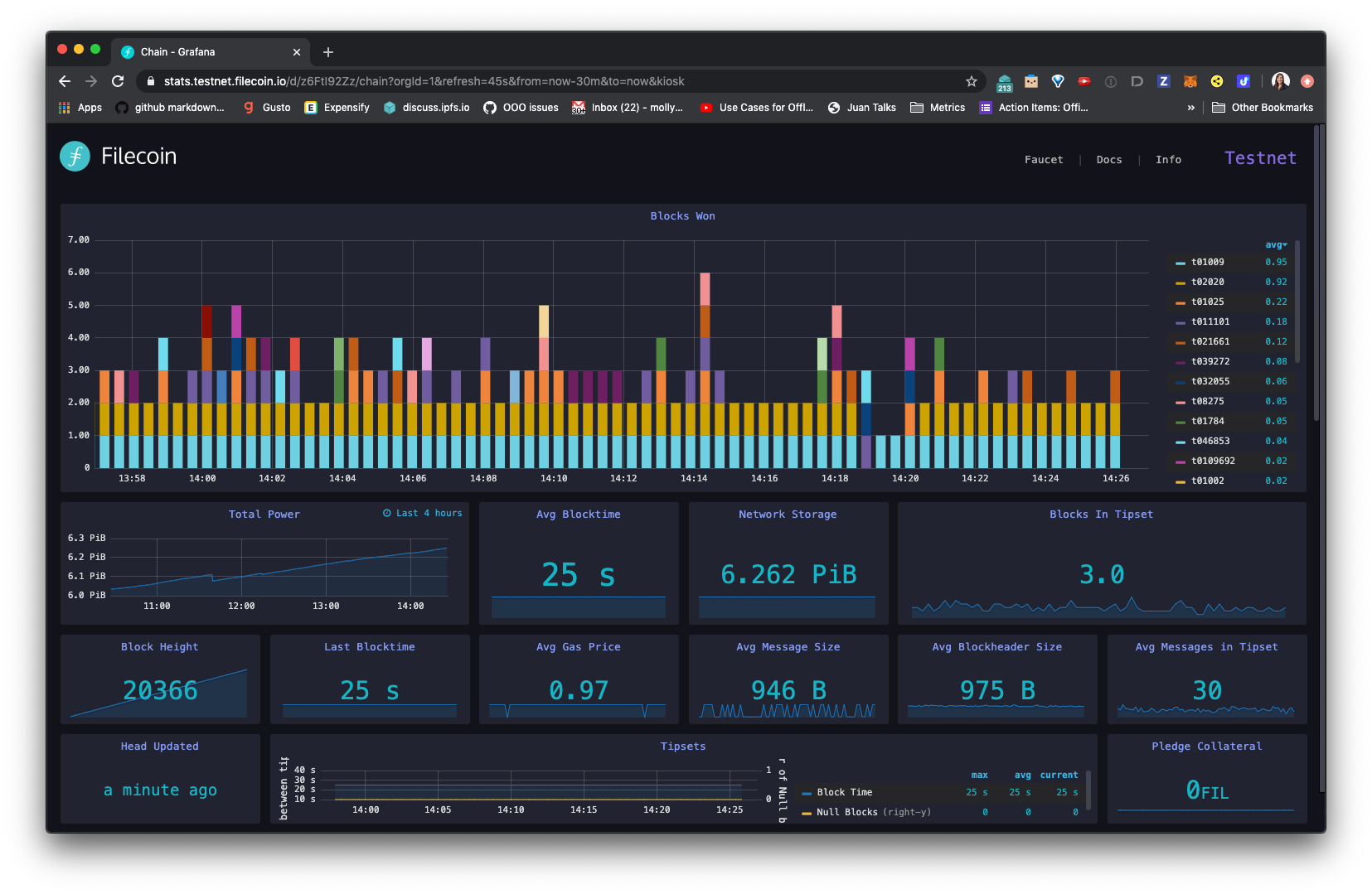1372x894 pixels.
Task: Click the MetaMask fox extension icon
Action: pos(1190,81)
